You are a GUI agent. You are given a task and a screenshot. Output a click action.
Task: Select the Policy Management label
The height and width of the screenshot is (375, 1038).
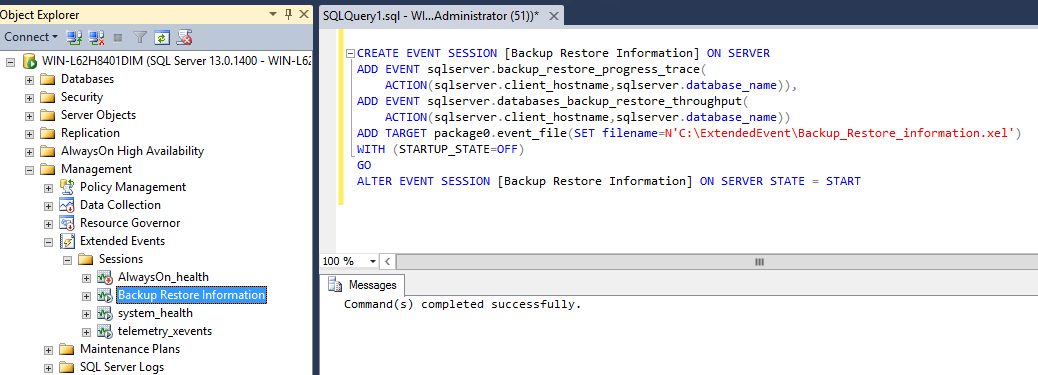(133, 187)
